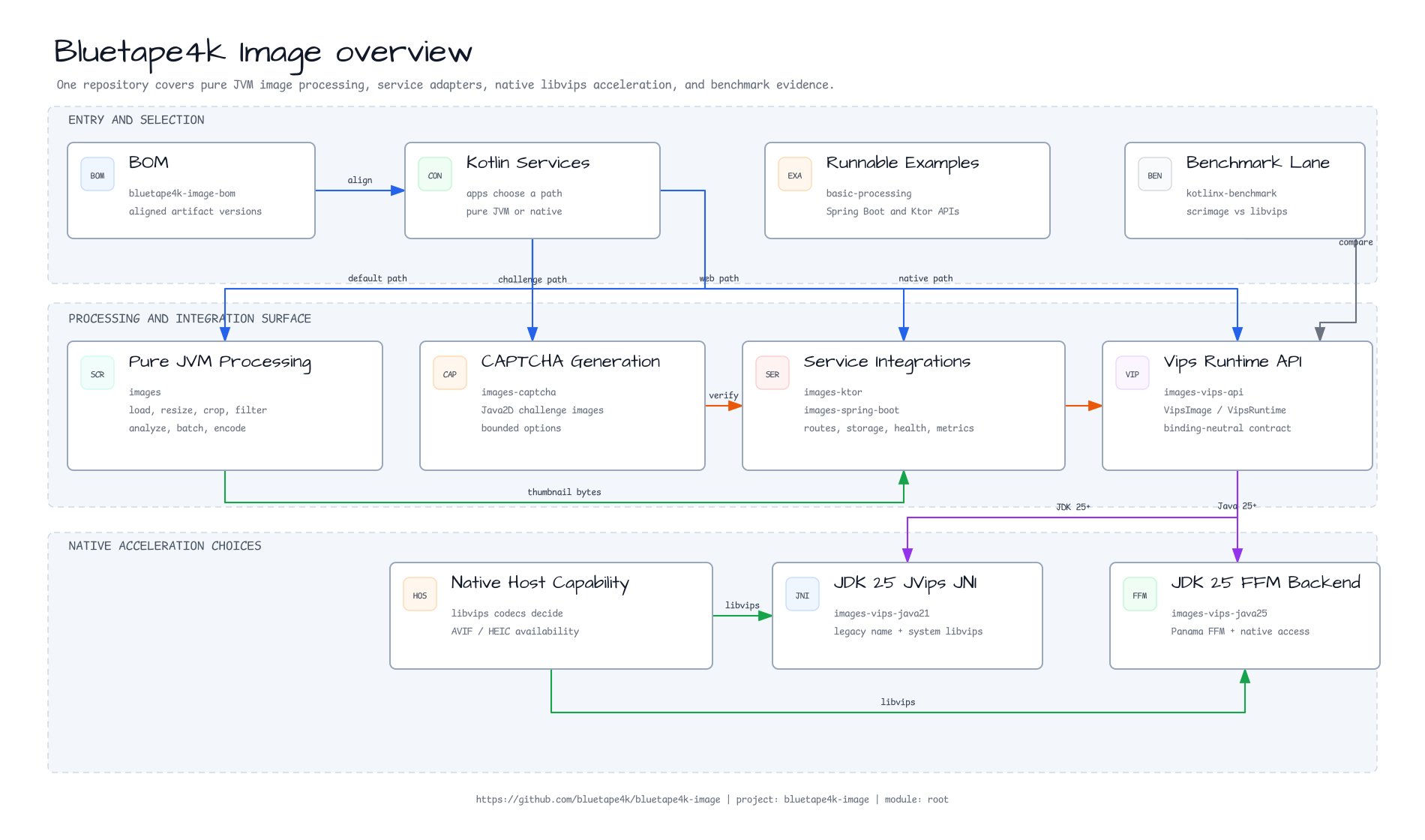Click 'AVIF / HEIC availability' text
Screen dimensions: 1425x840
click(x=514, y=631)
